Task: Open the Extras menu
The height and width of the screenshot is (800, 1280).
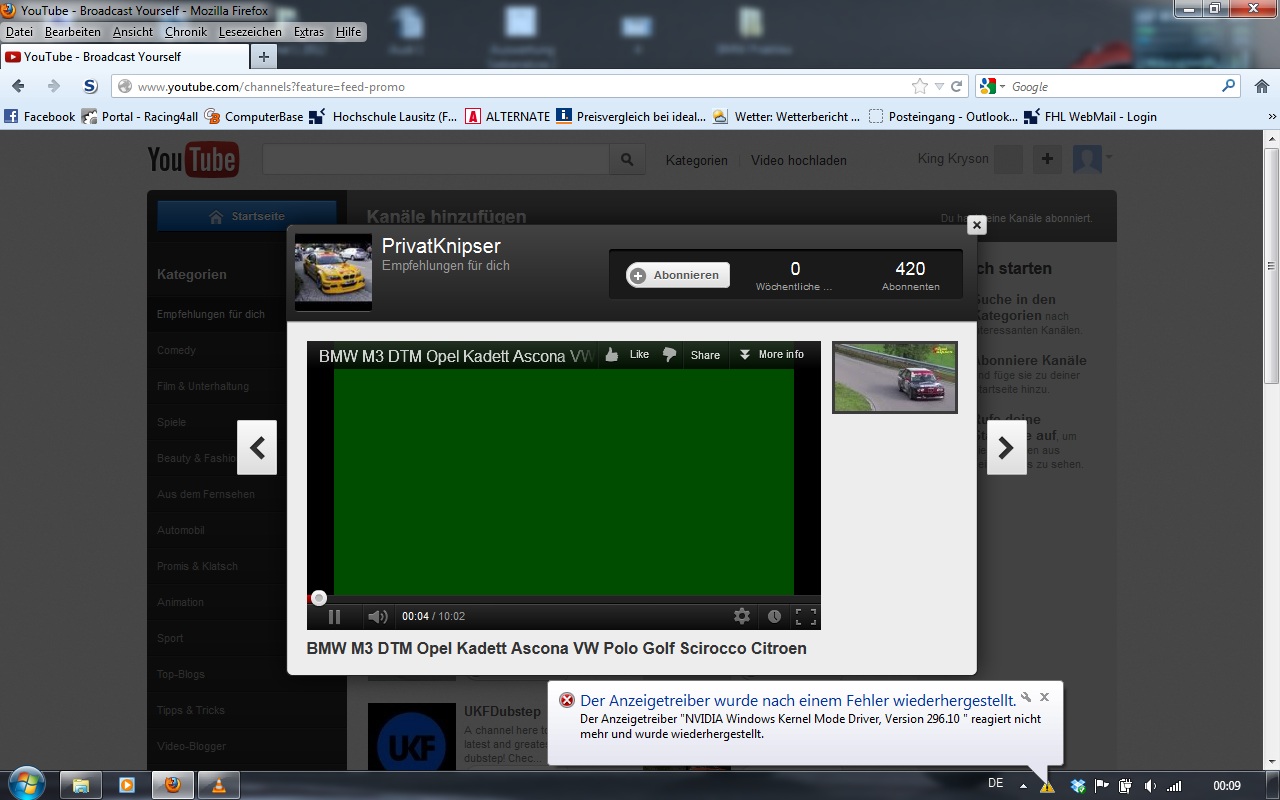Action: tap(309, 32)
